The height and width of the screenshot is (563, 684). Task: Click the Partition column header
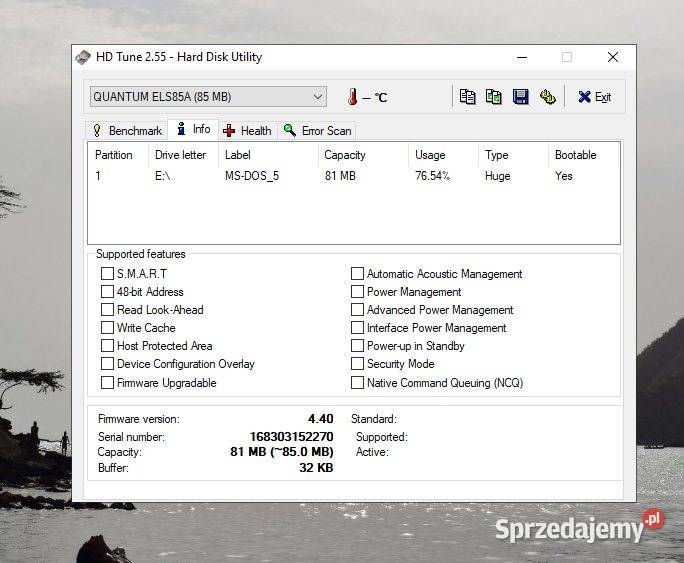[x=118, y=155]
